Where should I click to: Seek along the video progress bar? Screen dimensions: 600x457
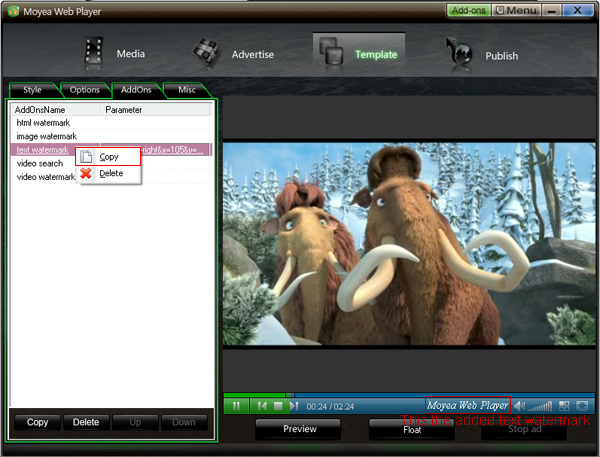click(409, 395)
